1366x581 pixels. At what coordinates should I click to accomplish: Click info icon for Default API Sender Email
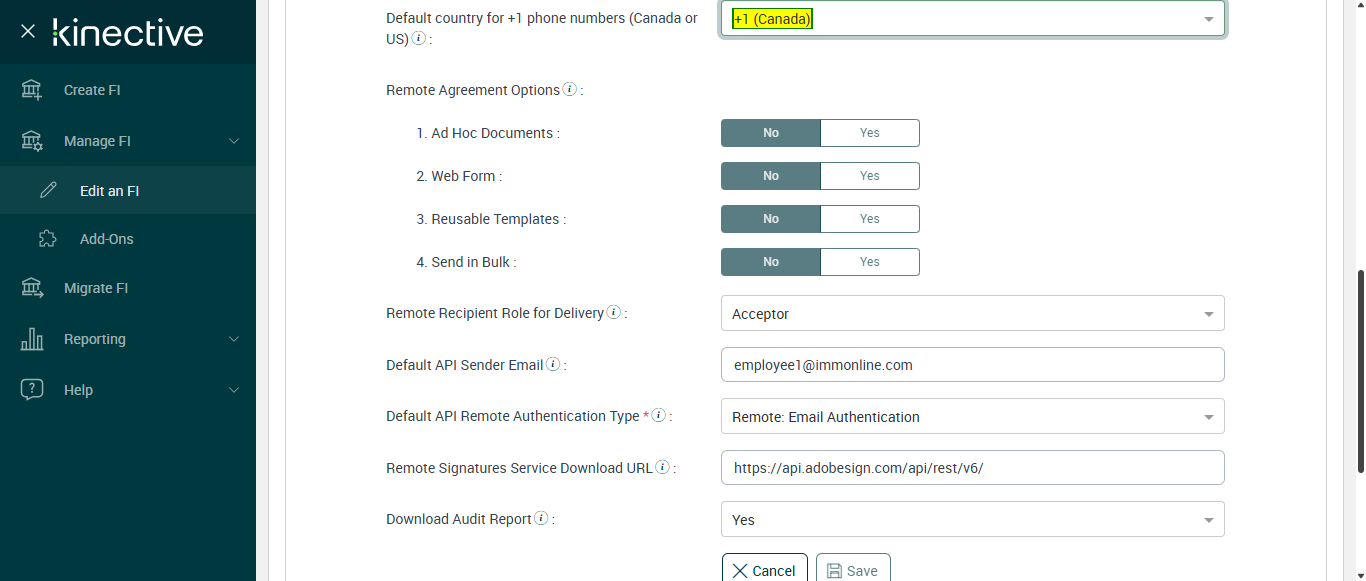(553, 364)
